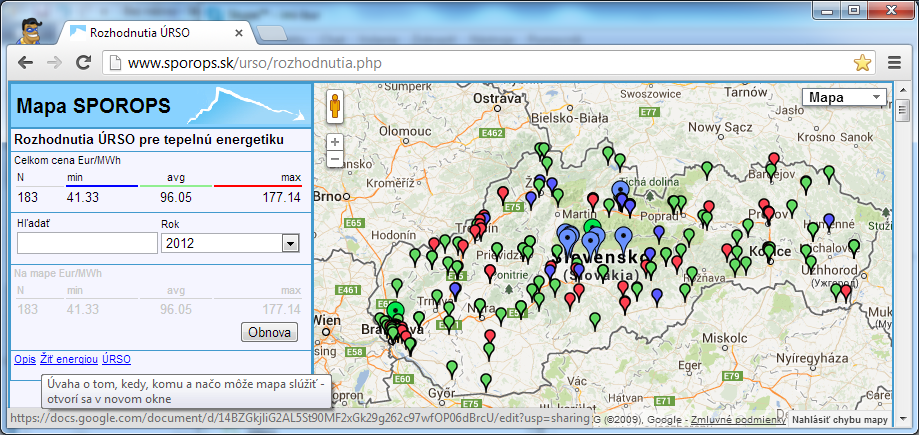This screenshot has height=435, width=919.
Task: Click the green marker above the Rožňava label
Action: [692, 274]
